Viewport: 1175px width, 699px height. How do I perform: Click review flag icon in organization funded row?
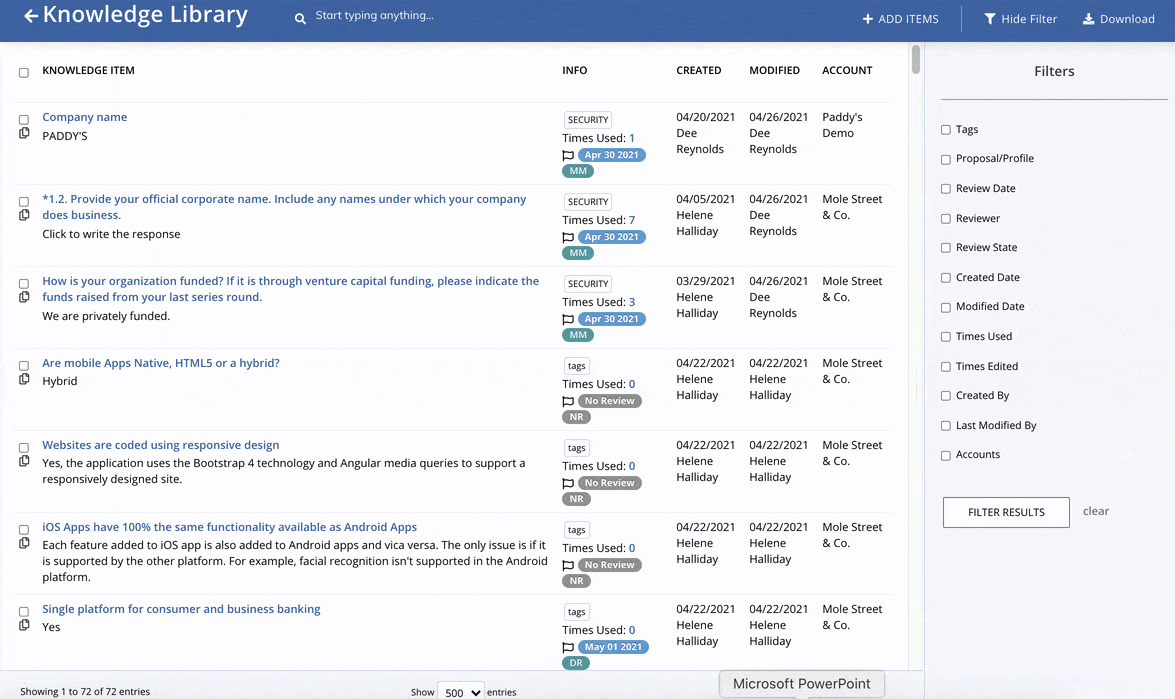point(568,320)
